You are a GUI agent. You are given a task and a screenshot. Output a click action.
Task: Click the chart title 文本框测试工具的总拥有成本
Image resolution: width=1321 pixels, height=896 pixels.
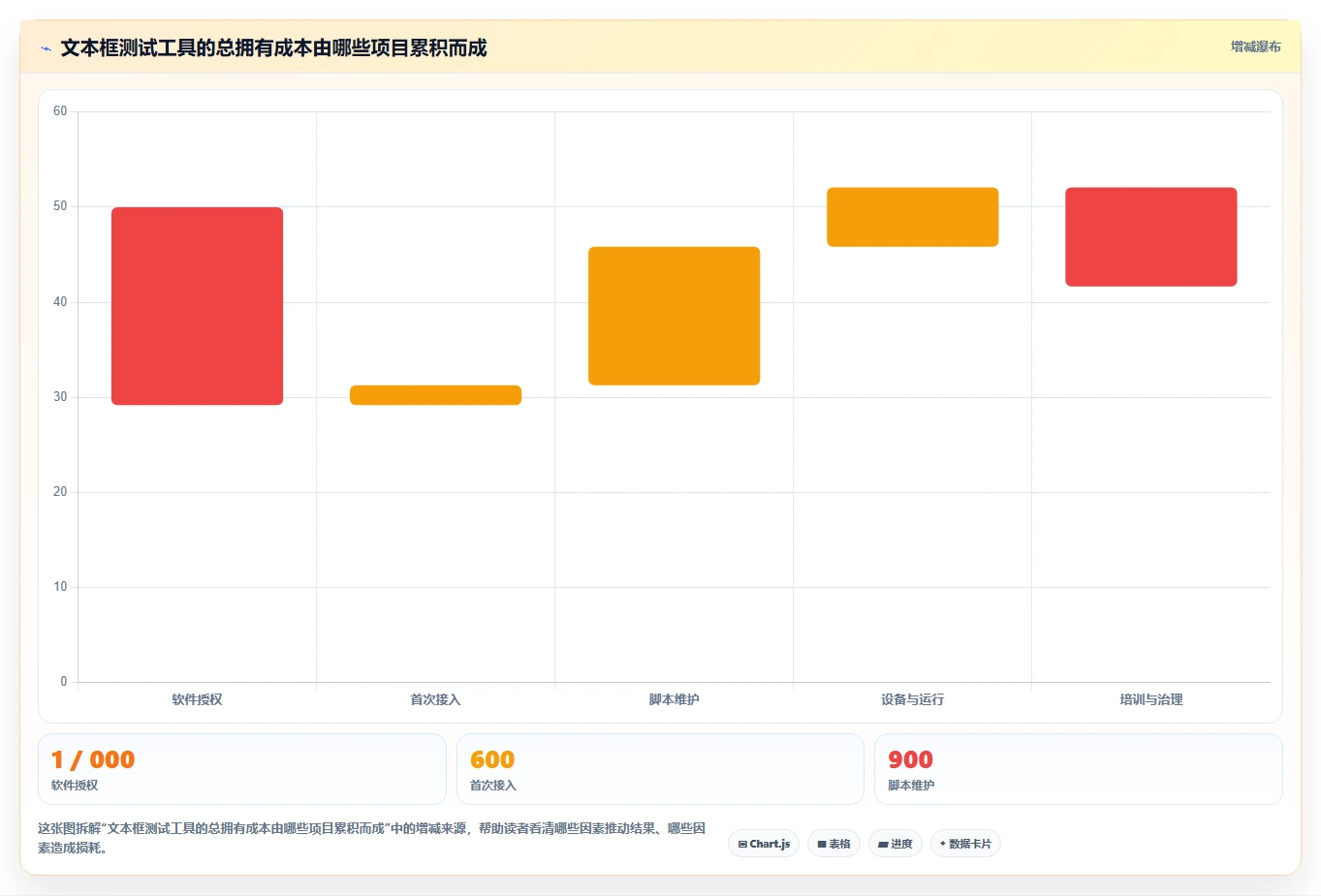coord(273,48)
